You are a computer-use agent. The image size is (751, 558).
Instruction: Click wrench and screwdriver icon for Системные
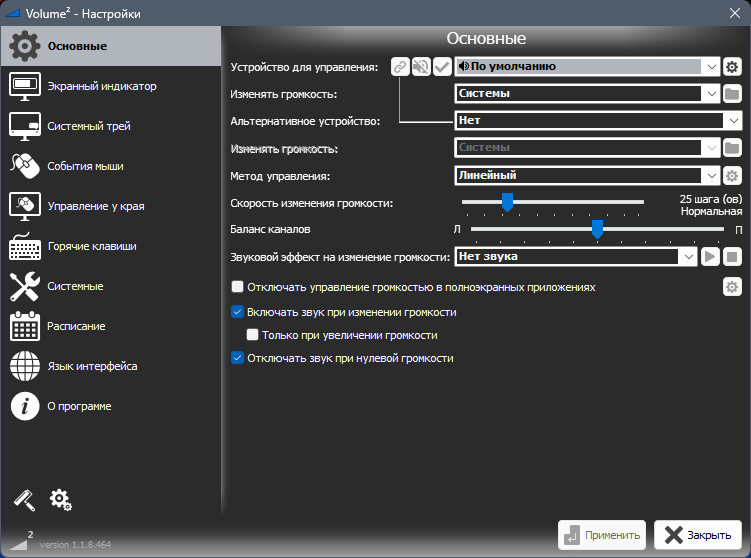click(x=25, y=286)
